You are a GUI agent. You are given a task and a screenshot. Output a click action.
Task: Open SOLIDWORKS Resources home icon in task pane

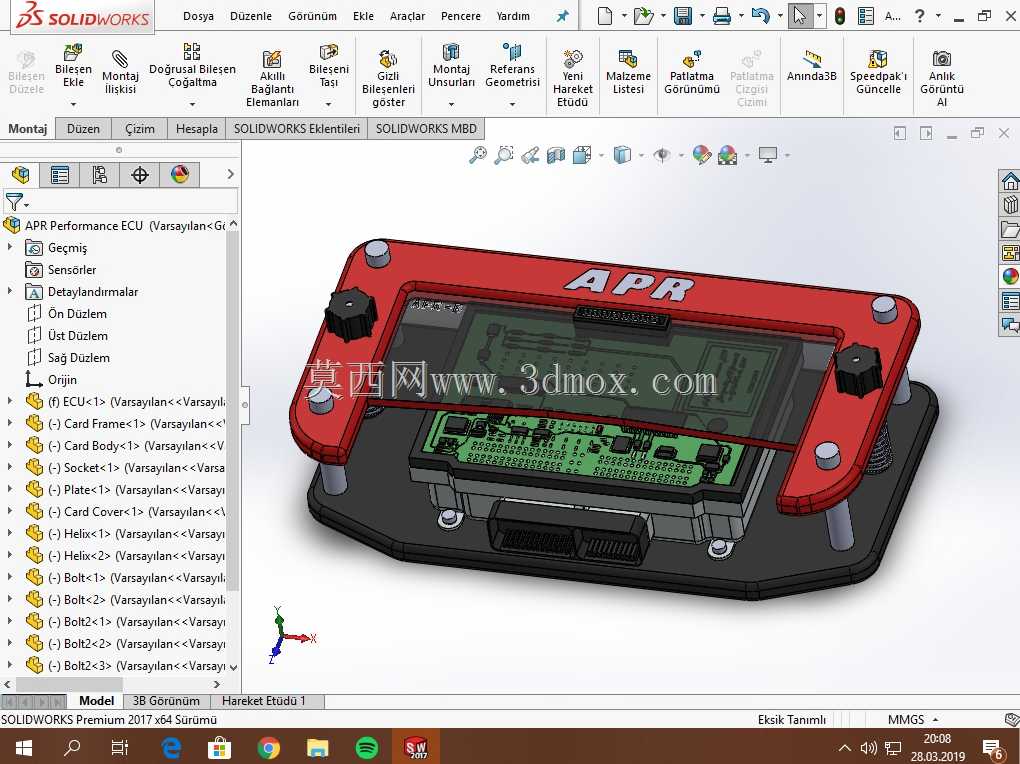pyautogui.click(x=1010, y=181)
